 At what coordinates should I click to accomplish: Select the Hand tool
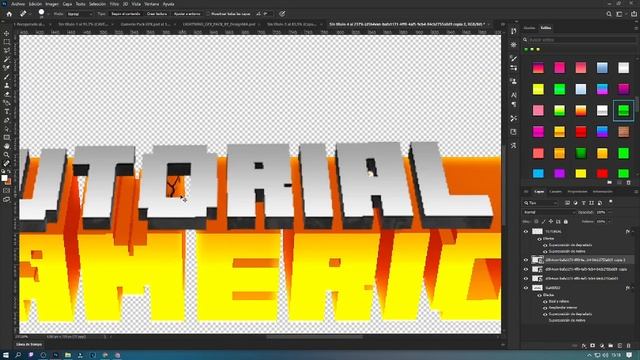coord(7,146)
